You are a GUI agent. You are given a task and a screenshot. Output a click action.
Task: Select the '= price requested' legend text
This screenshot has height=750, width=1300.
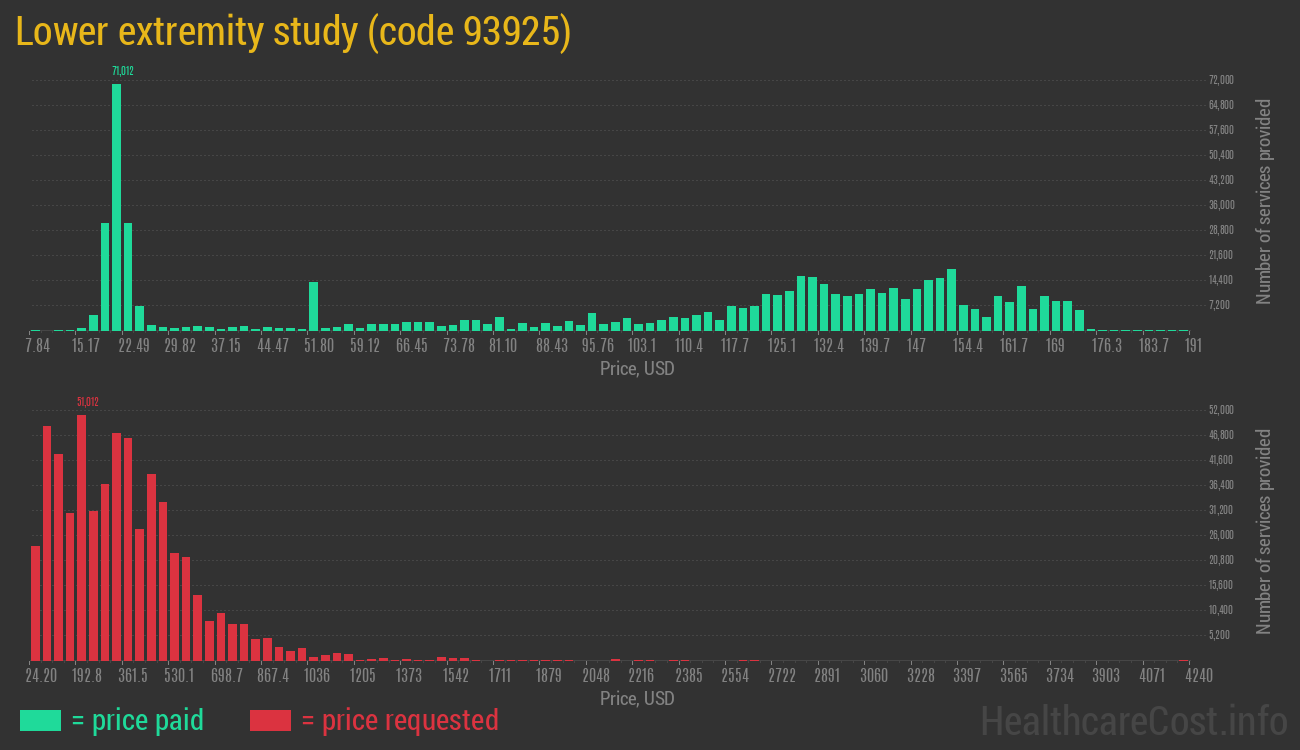click(x=399, y=720)
